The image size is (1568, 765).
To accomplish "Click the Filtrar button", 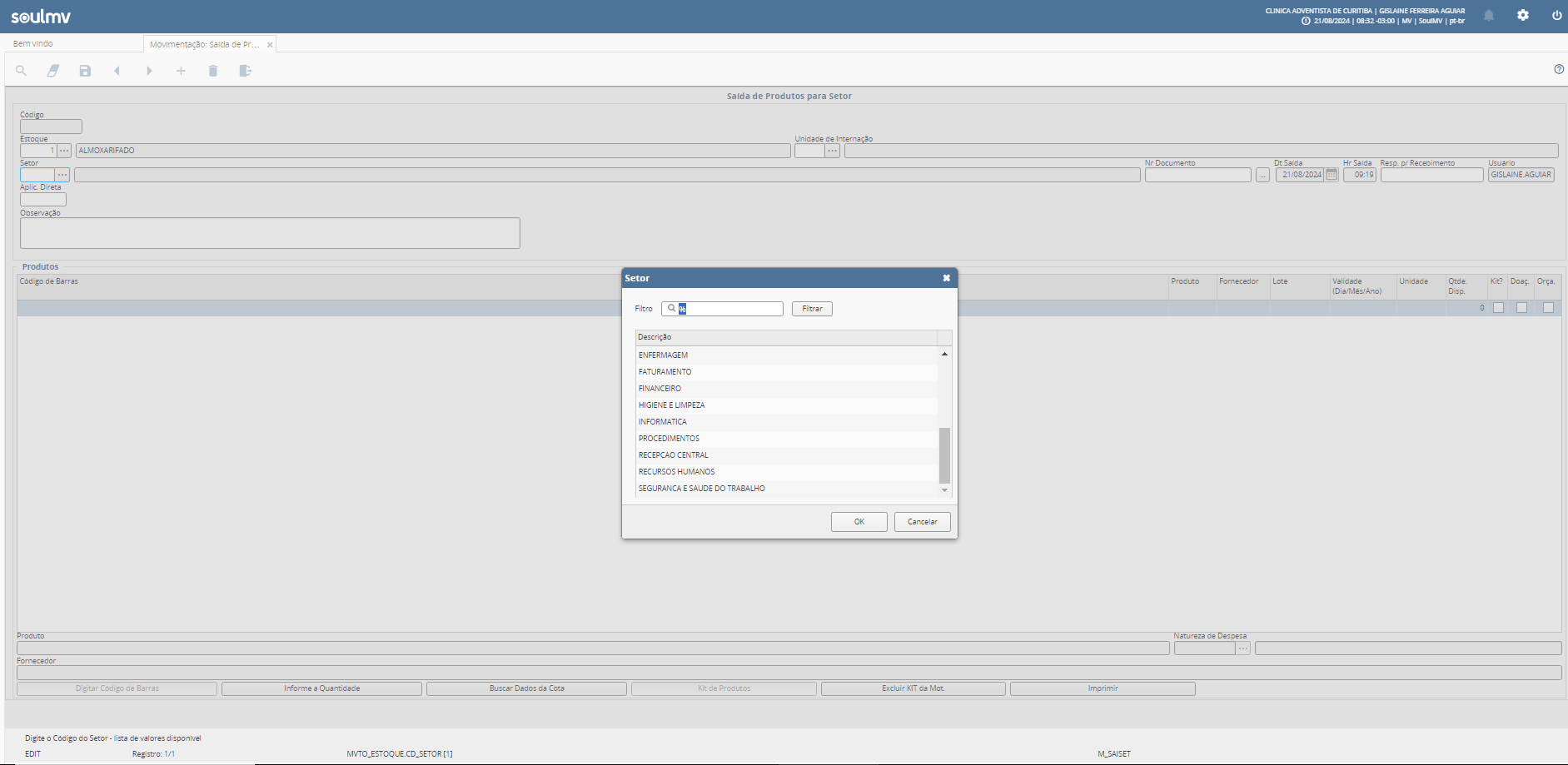I will (x=812, y=309).
